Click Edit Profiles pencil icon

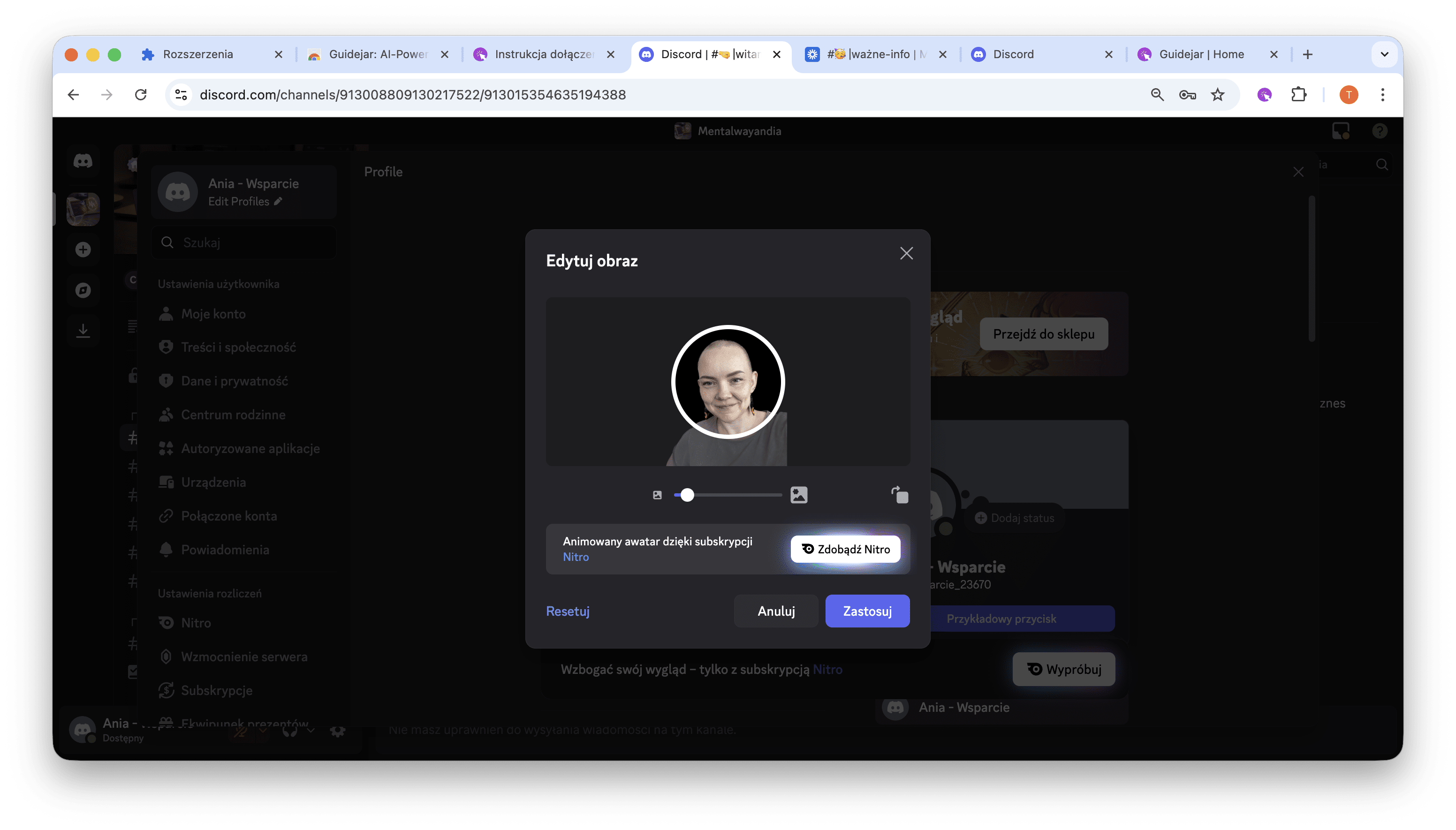(278, 201)
